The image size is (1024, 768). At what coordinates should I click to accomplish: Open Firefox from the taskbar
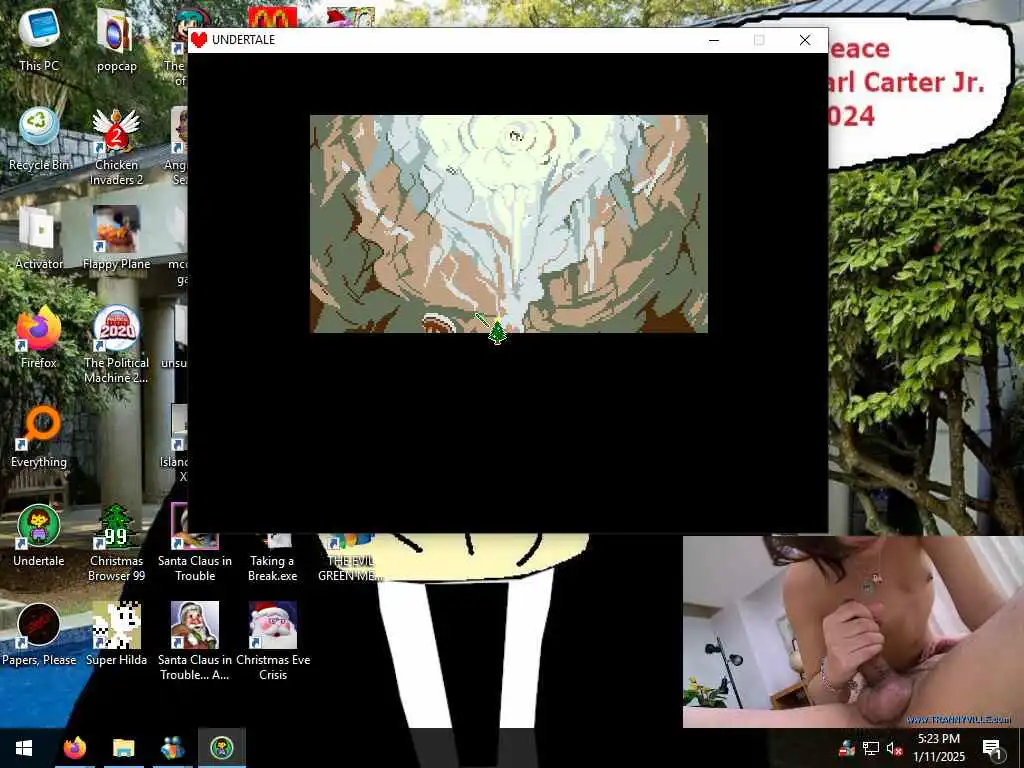[x=74, y=748]
